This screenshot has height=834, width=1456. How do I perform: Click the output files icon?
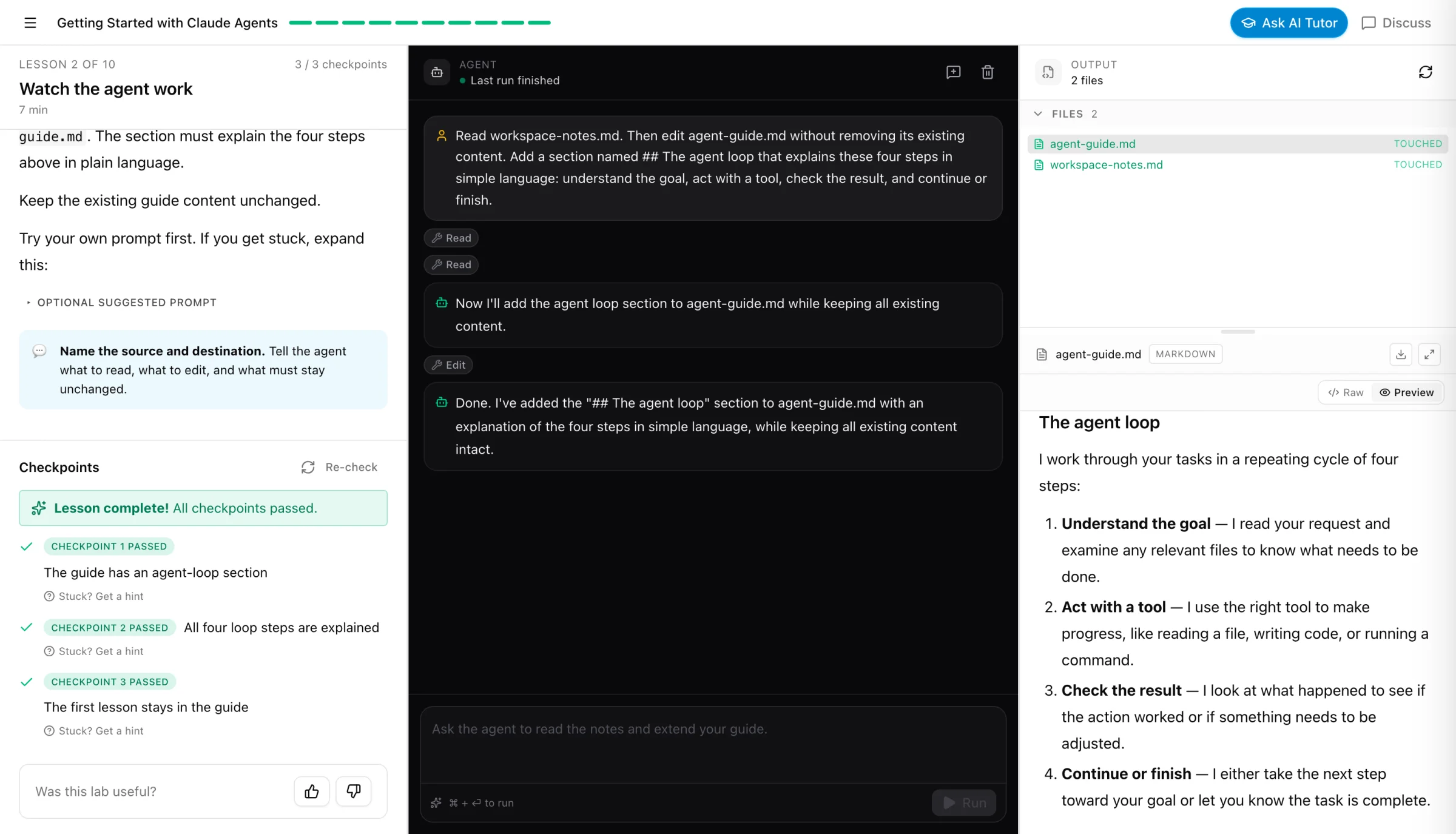(1048, 72)
